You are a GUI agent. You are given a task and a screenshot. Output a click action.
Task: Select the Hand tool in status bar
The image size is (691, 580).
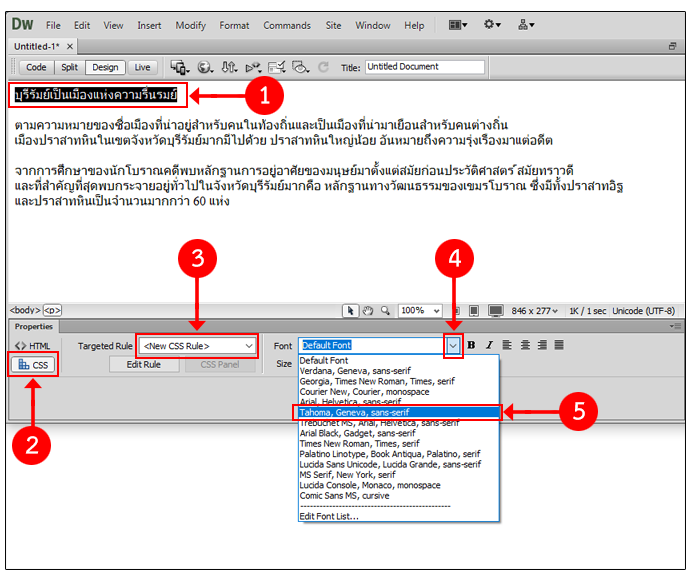click(x=368, y=311)
